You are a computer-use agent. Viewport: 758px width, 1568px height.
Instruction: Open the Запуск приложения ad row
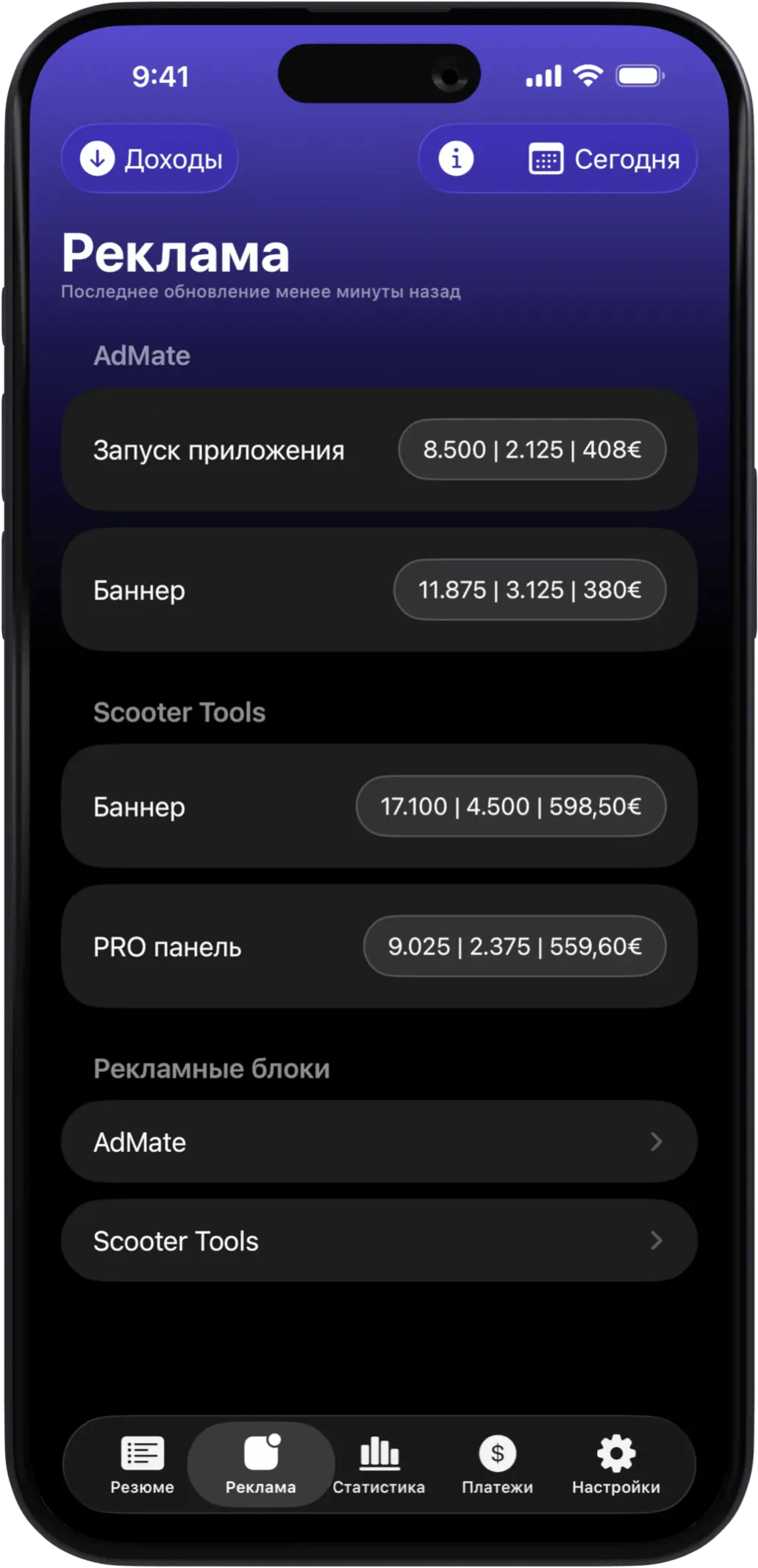pyautogui.click(x=219, y=450)
